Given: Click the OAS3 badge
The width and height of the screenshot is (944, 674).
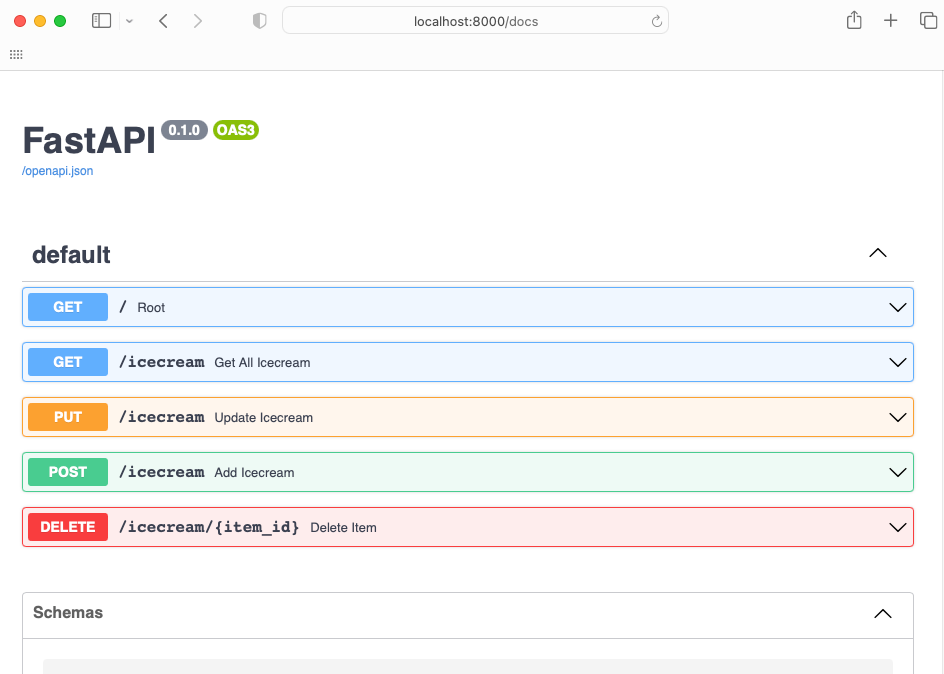Looking at the screenshot, I should (x=236, y=130).
